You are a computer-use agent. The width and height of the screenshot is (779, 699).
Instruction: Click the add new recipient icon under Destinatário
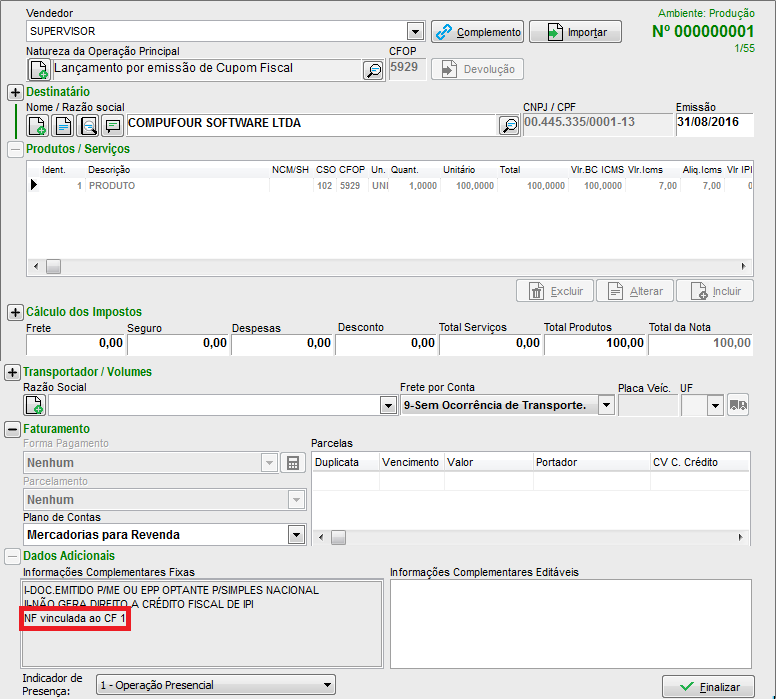(37, 125)
